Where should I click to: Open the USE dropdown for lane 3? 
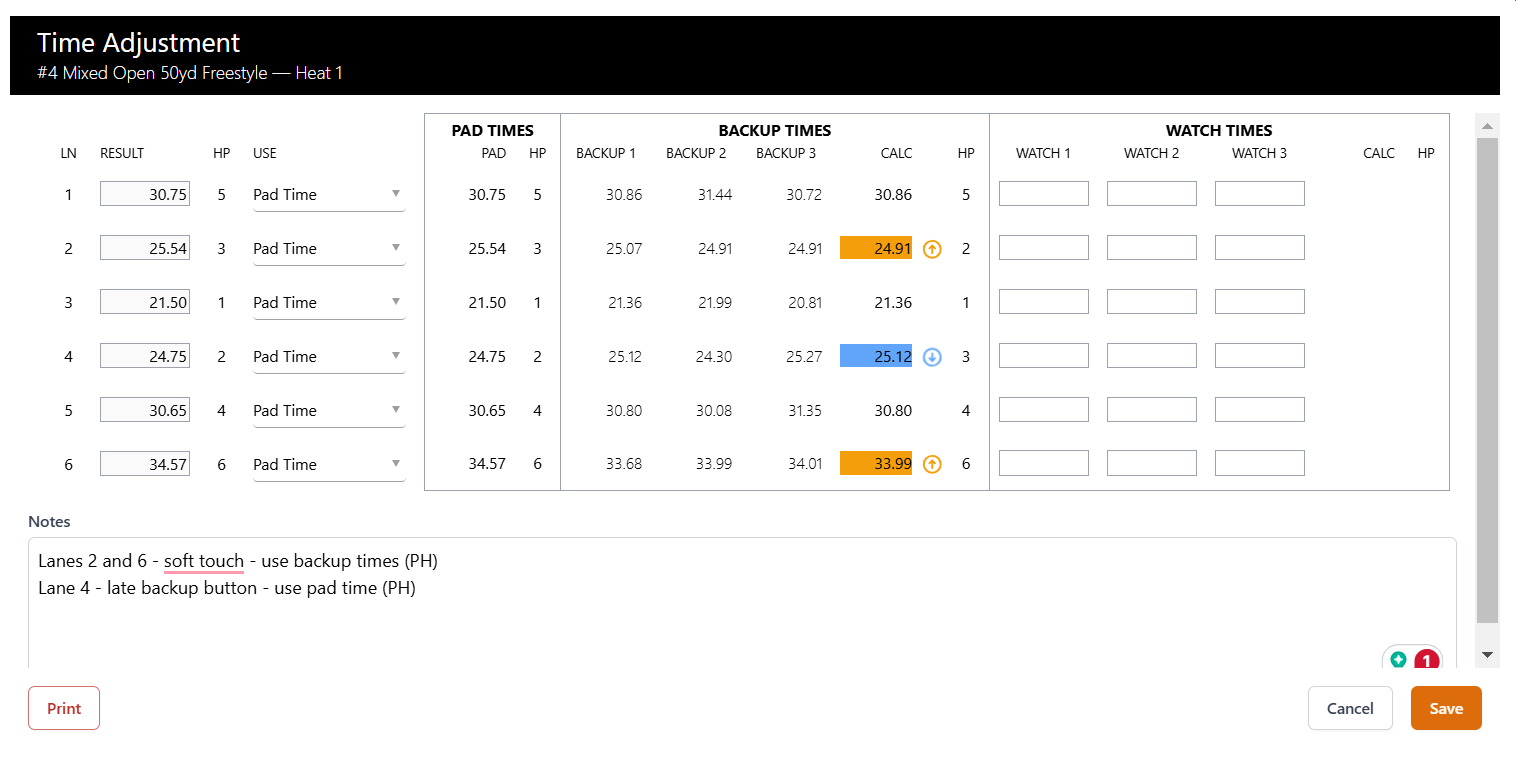[329, 303]
